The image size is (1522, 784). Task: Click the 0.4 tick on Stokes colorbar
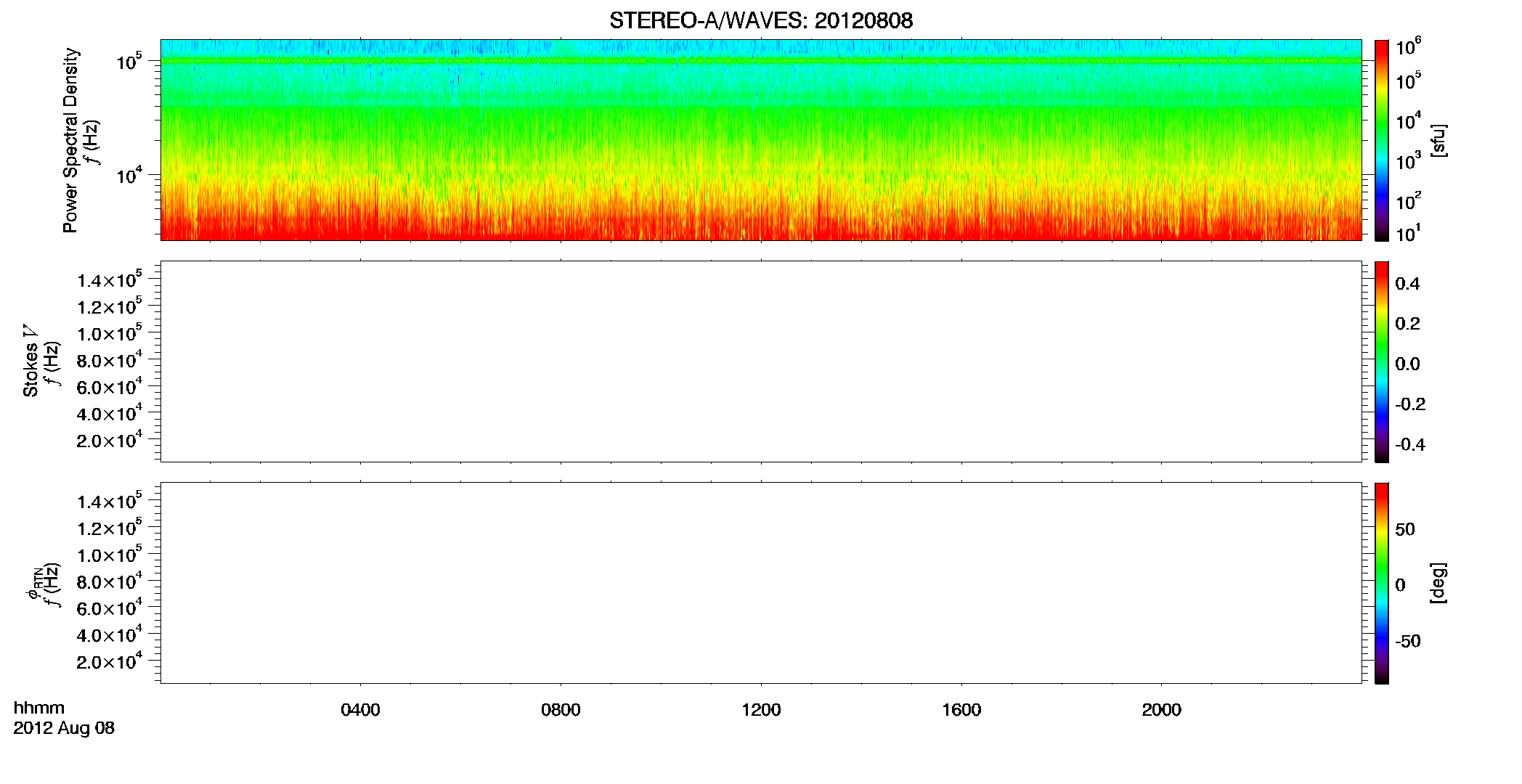click(x=1407, y=284)
